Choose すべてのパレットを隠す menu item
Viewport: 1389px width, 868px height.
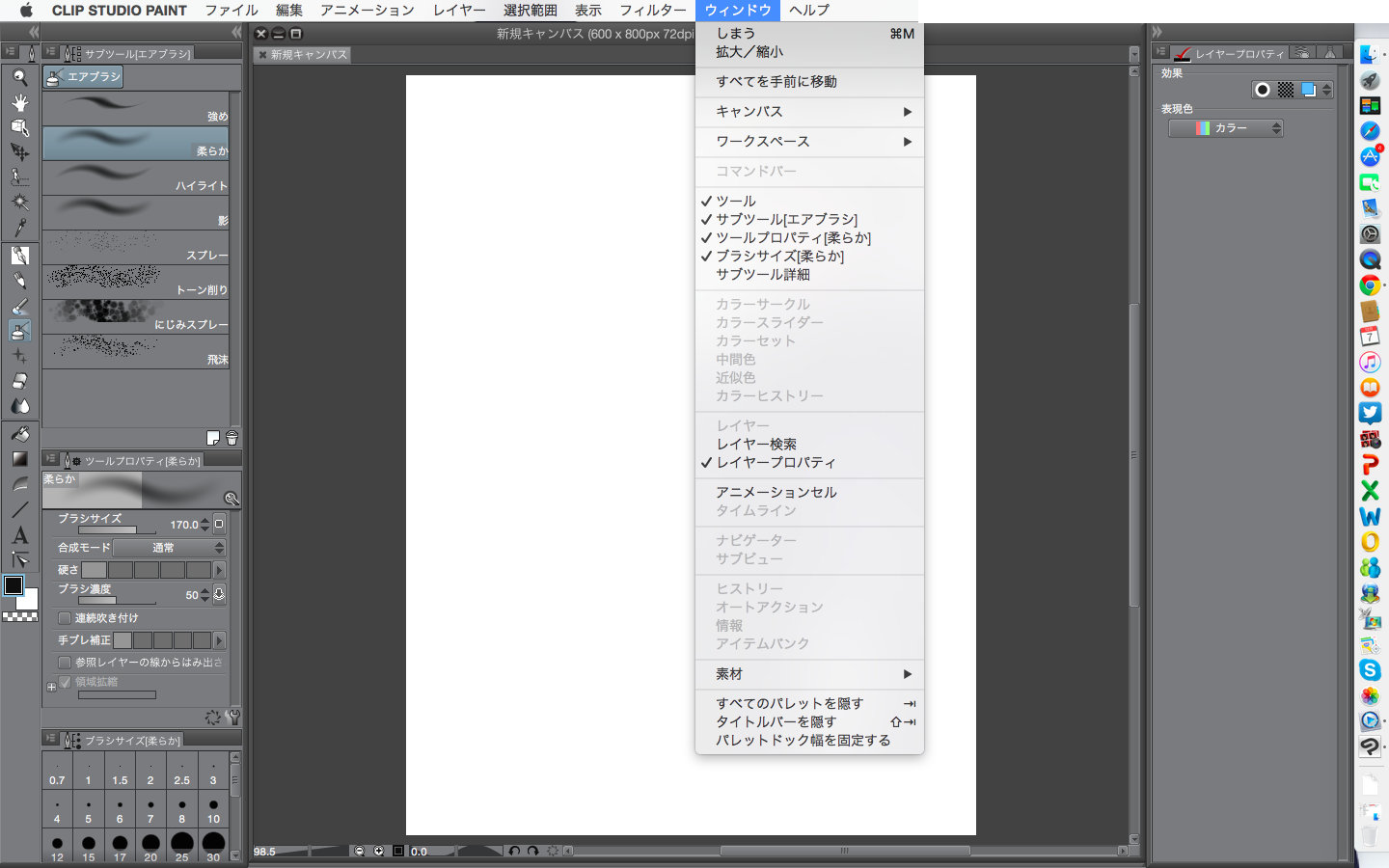(x=789, y=704)
